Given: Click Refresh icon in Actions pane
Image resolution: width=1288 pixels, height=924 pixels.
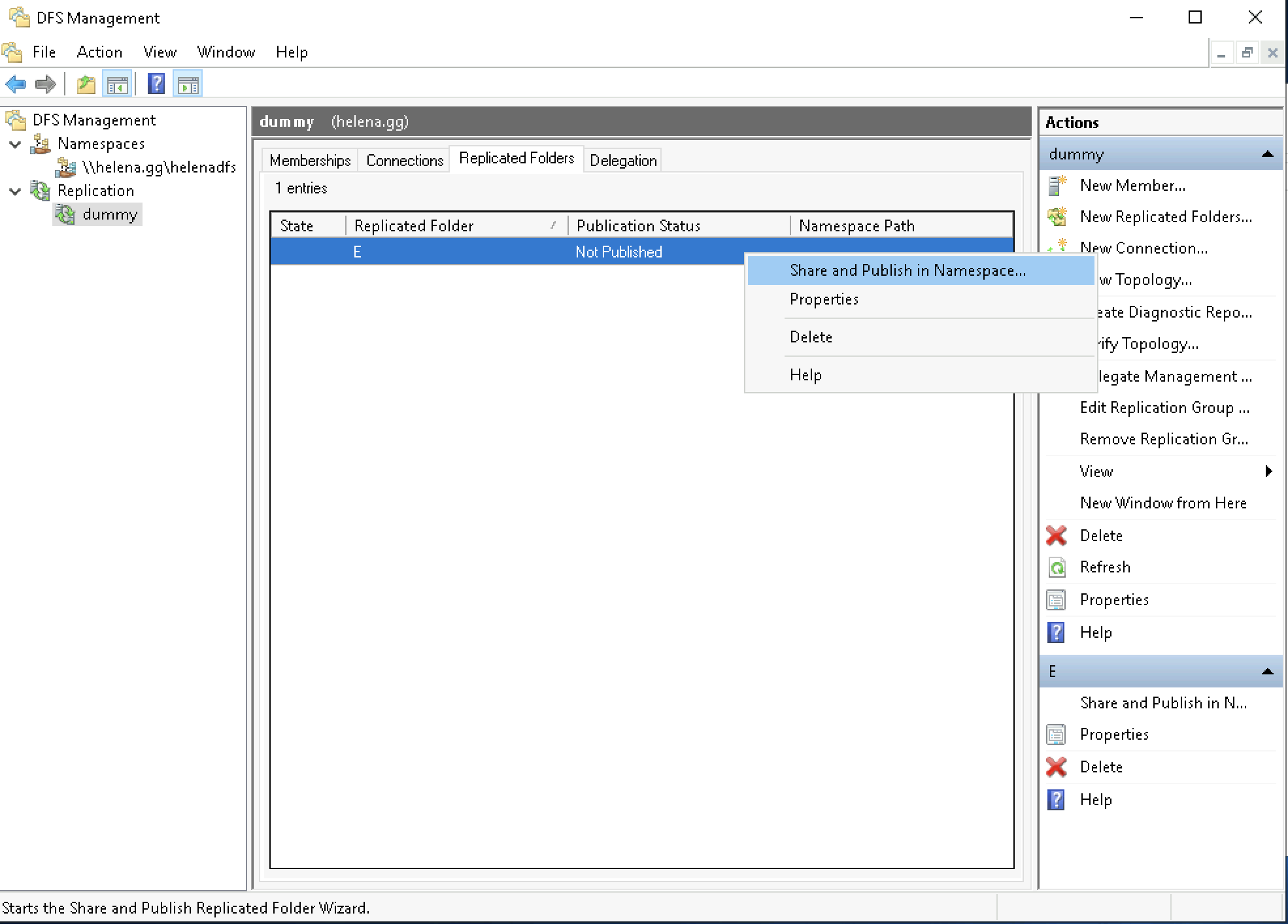Looking at the screenshot, I should click(1057, 567).
